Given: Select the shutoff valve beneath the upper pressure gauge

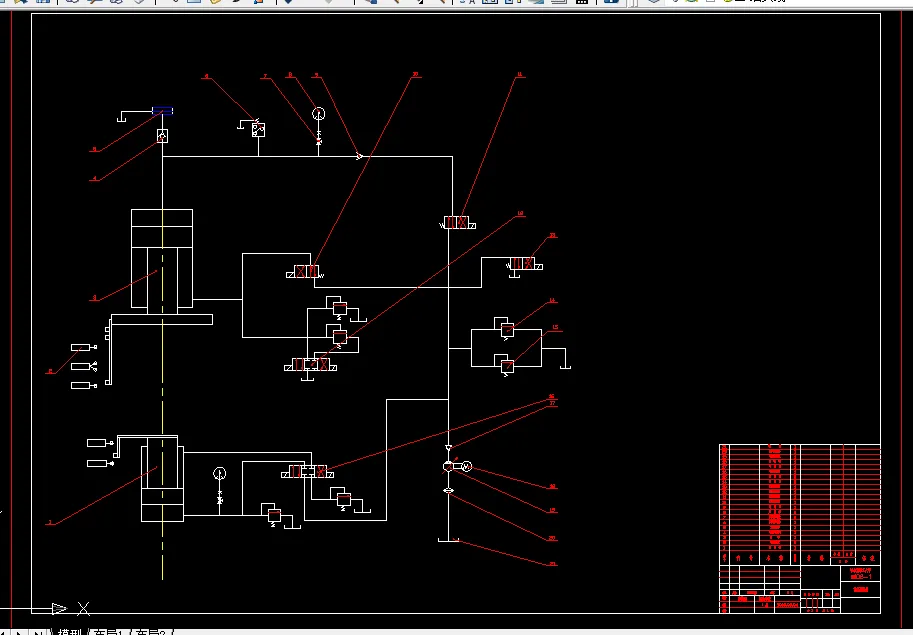Looking at the screenshot, I should 319,141.
